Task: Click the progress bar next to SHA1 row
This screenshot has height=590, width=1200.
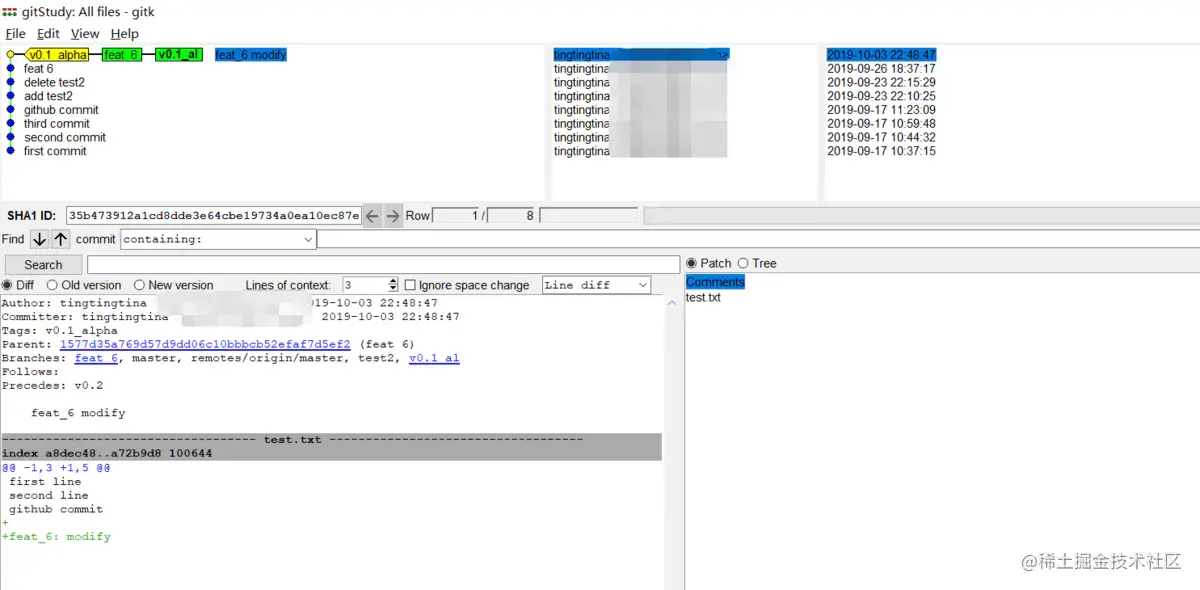Action: [x=920, y=215]
